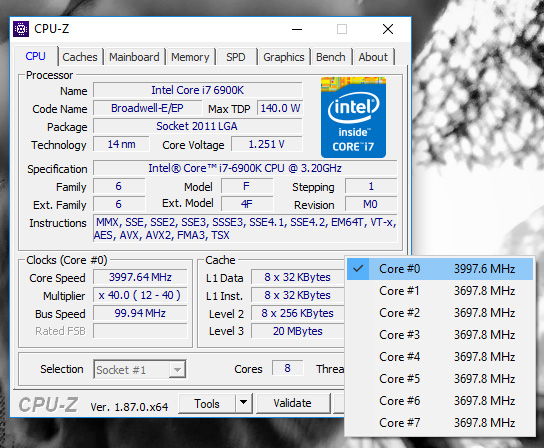The height and width of the screenshot is (448, 544).
Task: Minimize the CPU-Z window
Action: (x=297, y=29)
